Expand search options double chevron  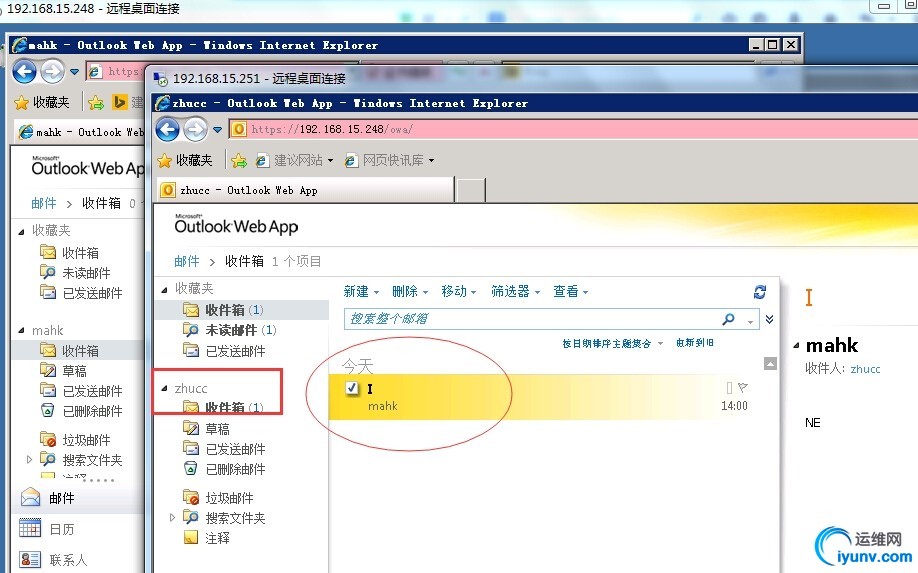tap(769, 319)
